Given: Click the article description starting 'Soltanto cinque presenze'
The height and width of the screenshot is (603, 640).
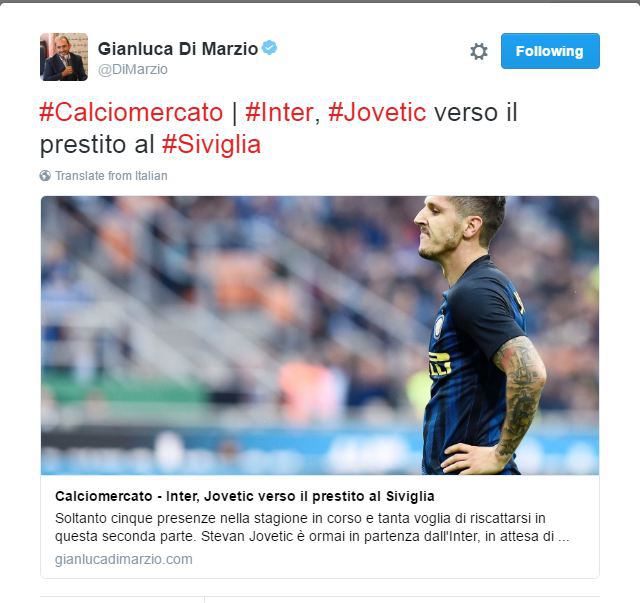Looking at the screenshot, I should 312,527.
